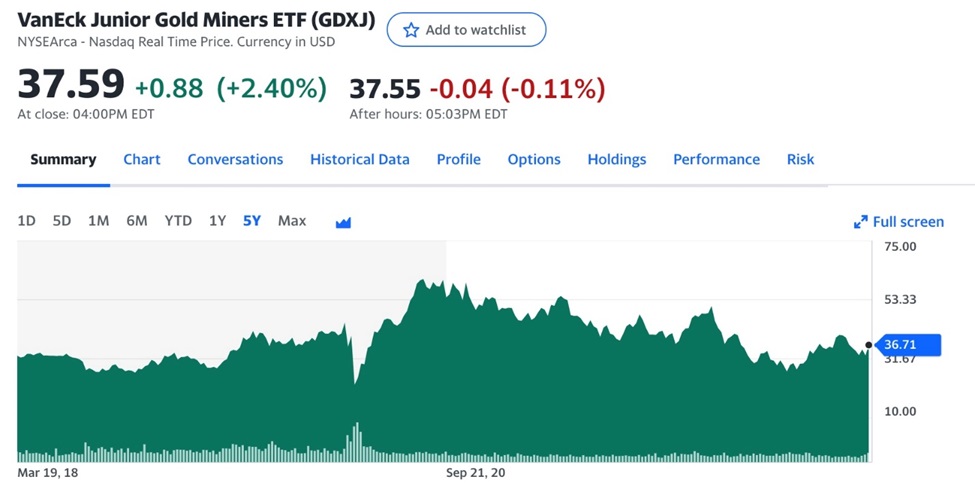Select the 6M time range

click(137, 221)
